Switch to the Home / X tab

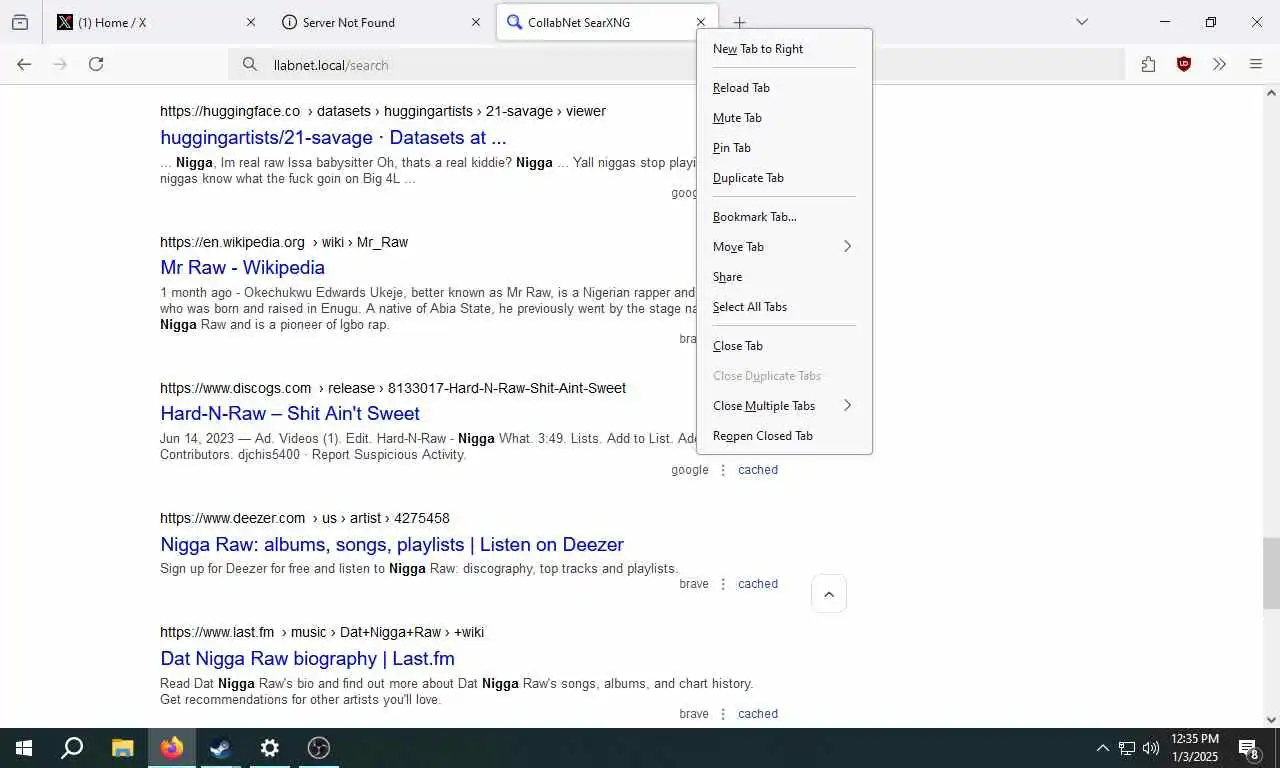click(156, 22)
